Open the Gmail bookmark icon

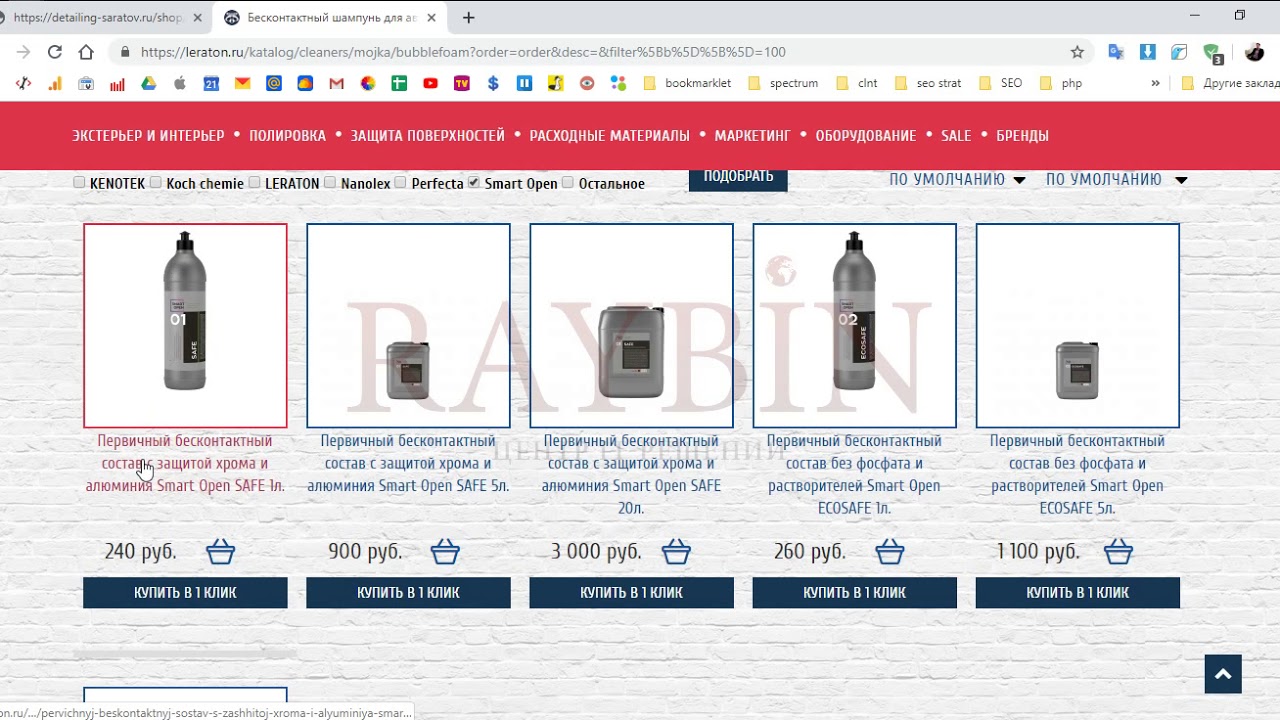[336, 83]
